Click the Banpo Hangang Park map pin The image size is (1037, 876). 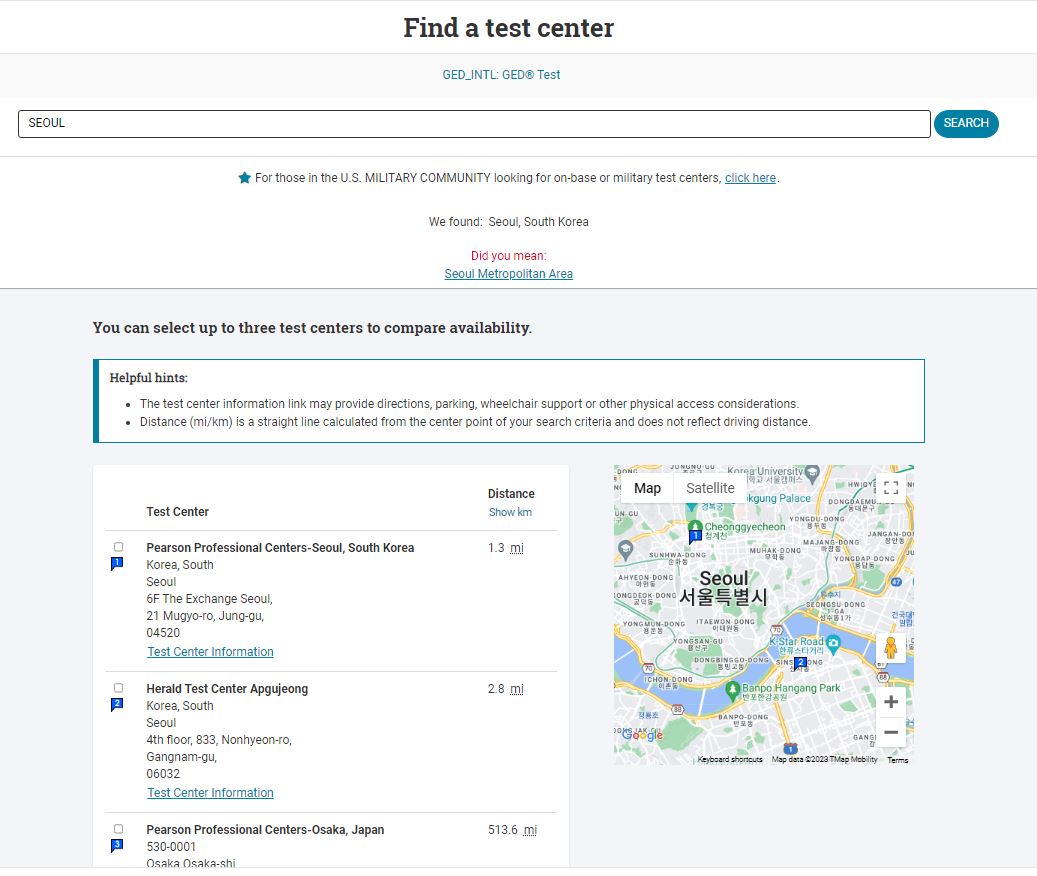pos(733,688)
